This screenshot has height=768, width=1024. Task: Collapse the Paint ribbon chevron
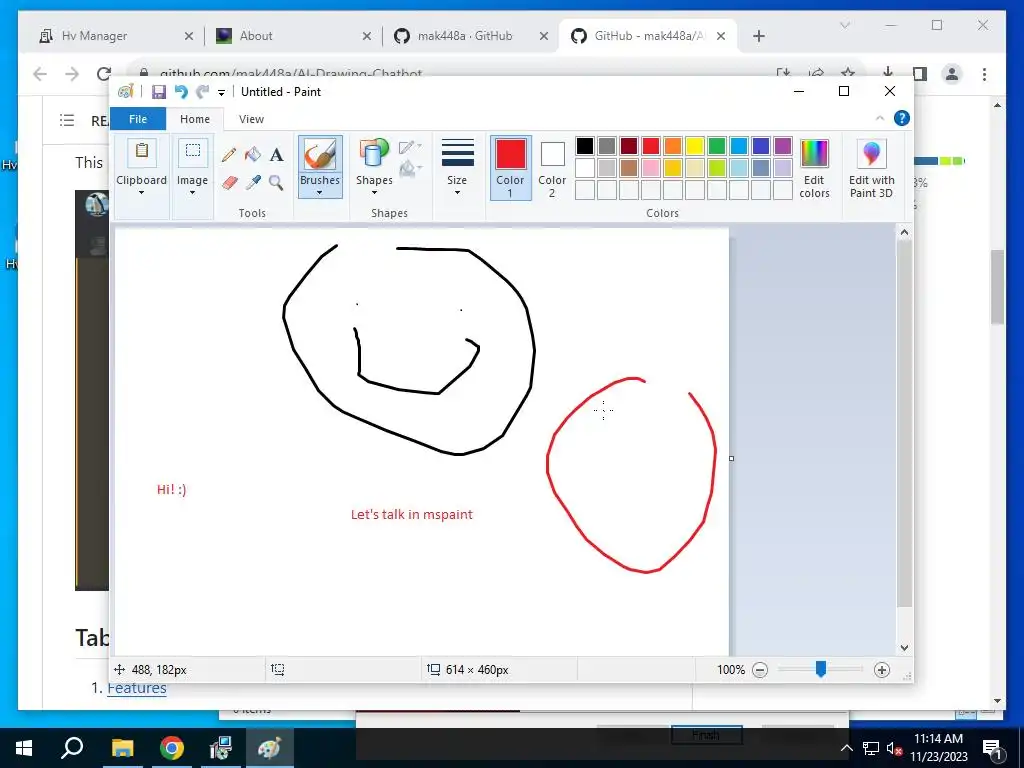pyautogui.click(x=880, y=118)
